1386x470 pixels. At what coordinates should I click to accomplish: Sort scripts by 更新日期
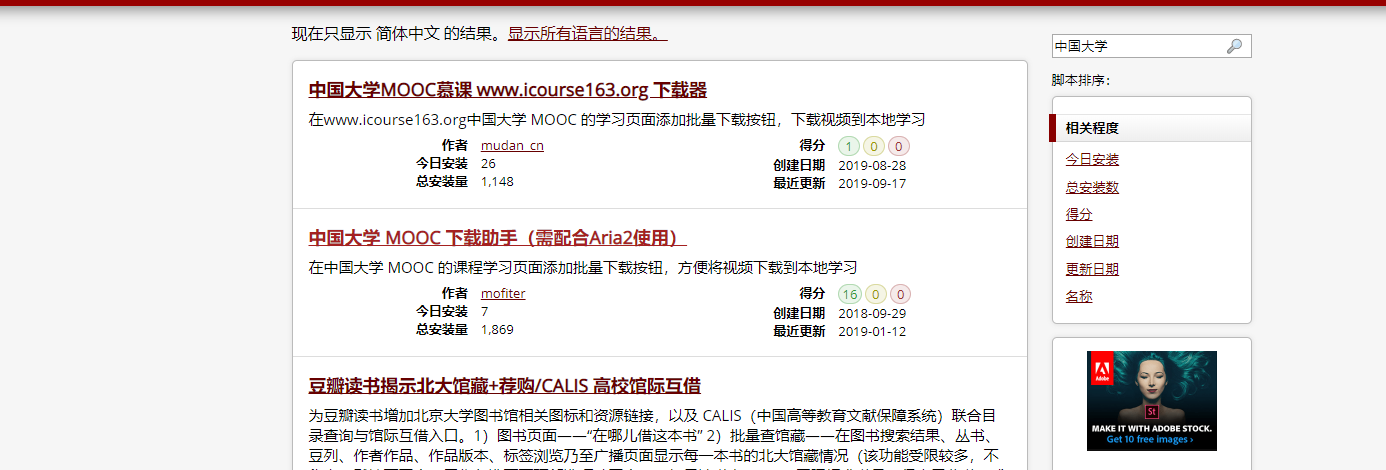pos(1092,269)
